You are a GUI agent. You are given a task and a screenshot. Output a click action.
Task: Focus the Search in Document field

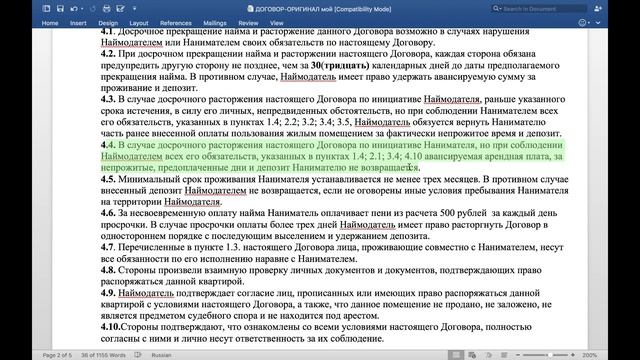pos(539,9)
